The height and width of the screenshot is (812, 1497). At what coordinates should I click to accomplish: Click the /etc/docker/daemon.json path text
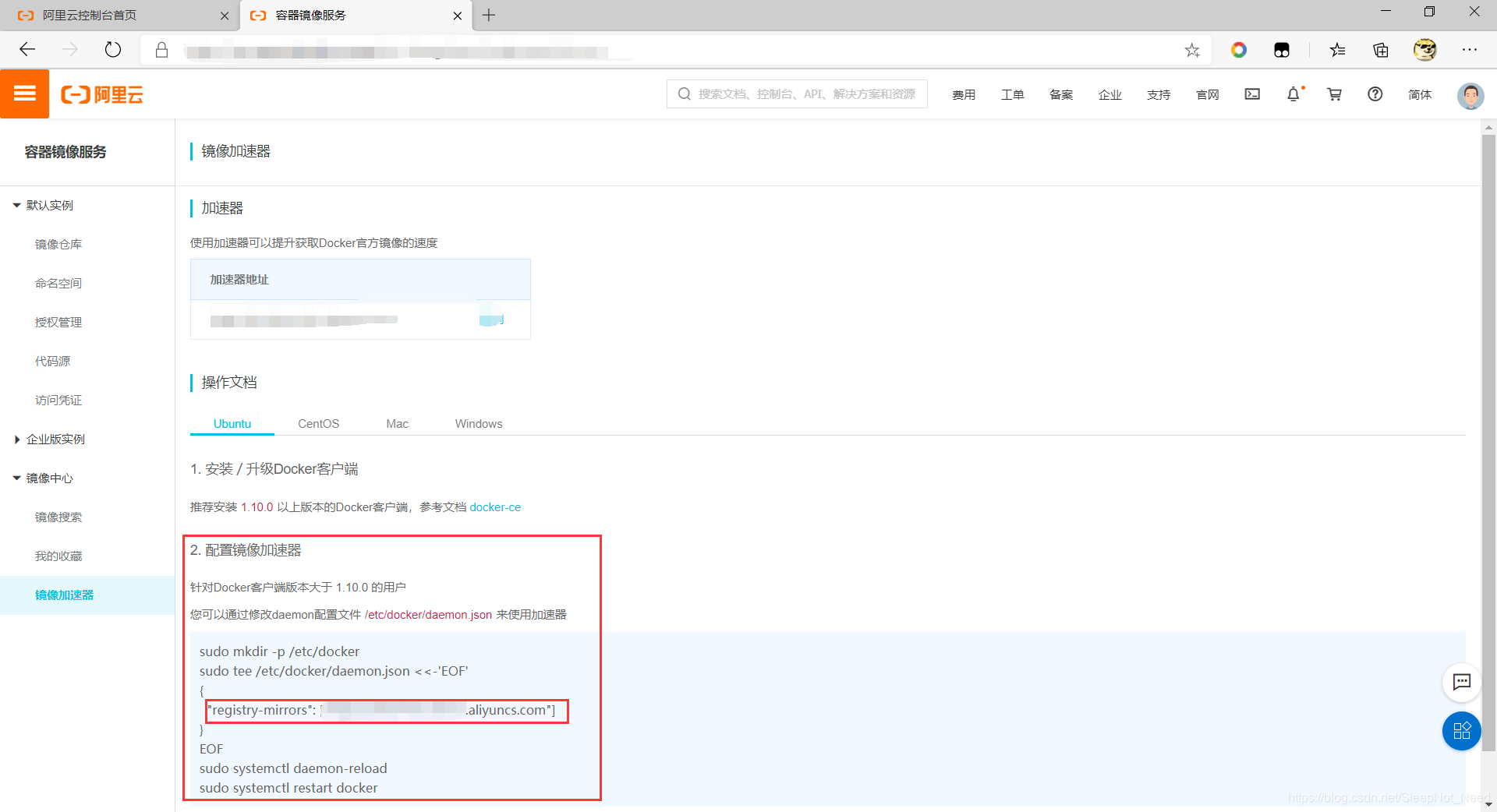pos(428,615)
